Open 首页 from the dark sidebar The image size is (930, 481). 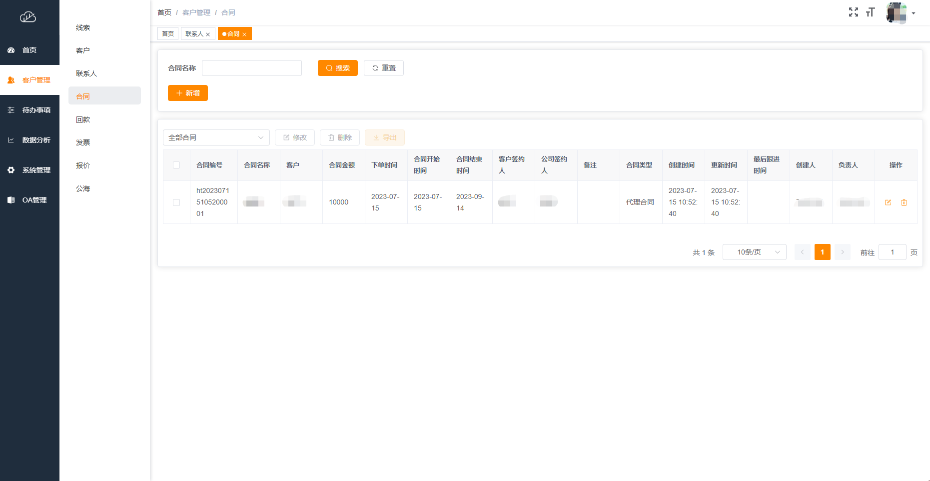(29, 50)
